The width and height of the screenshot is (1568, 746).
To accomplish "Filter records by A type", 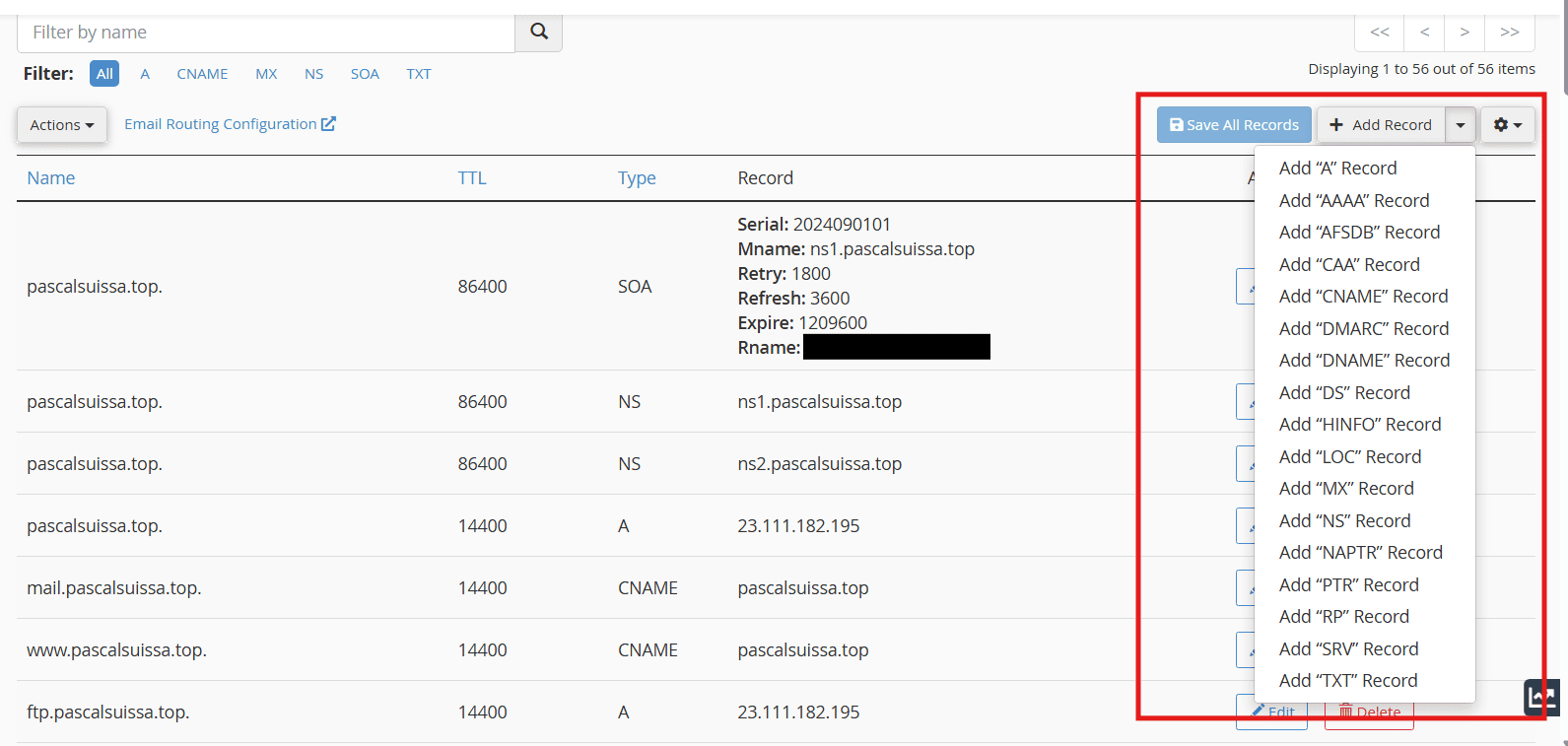I will [x=145, y=74].
